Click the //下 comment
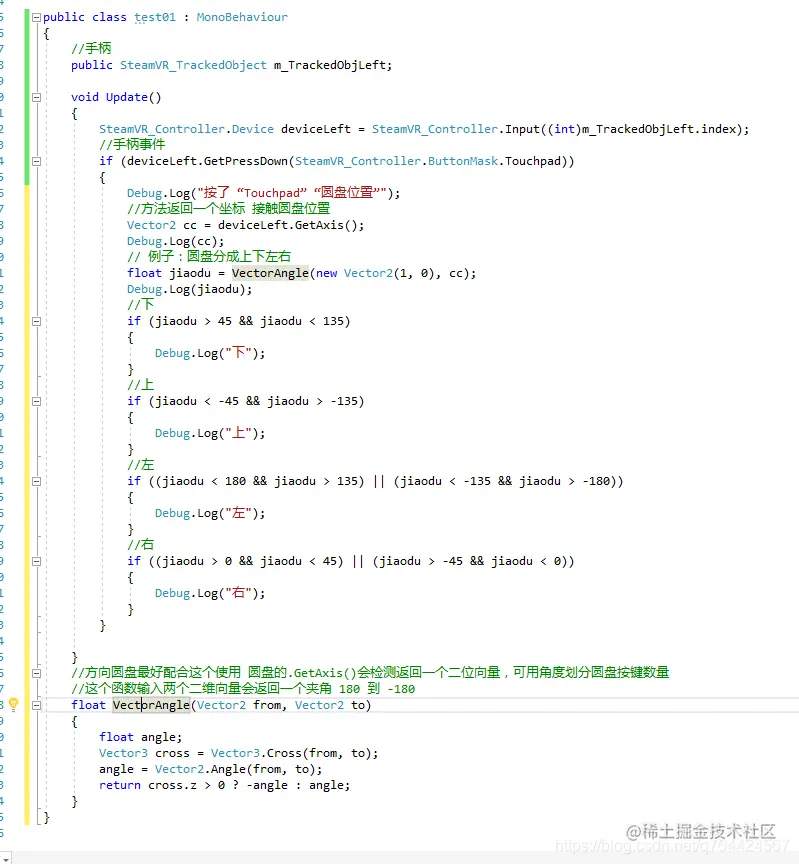 (141, 304)
